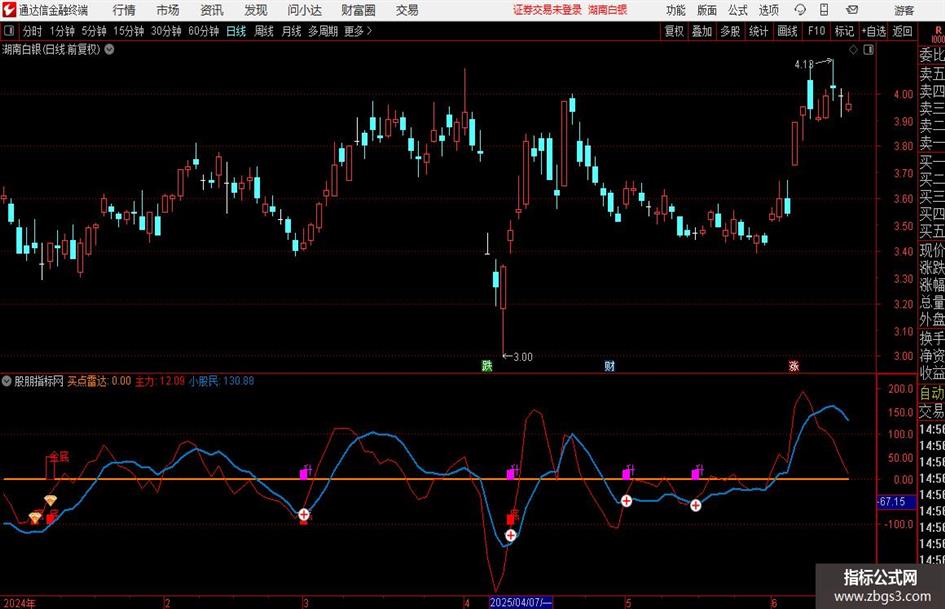The width and height of the screenshot is (945, 609).
Task: Click the green 跌 event marker
Action: pos(487,365)
